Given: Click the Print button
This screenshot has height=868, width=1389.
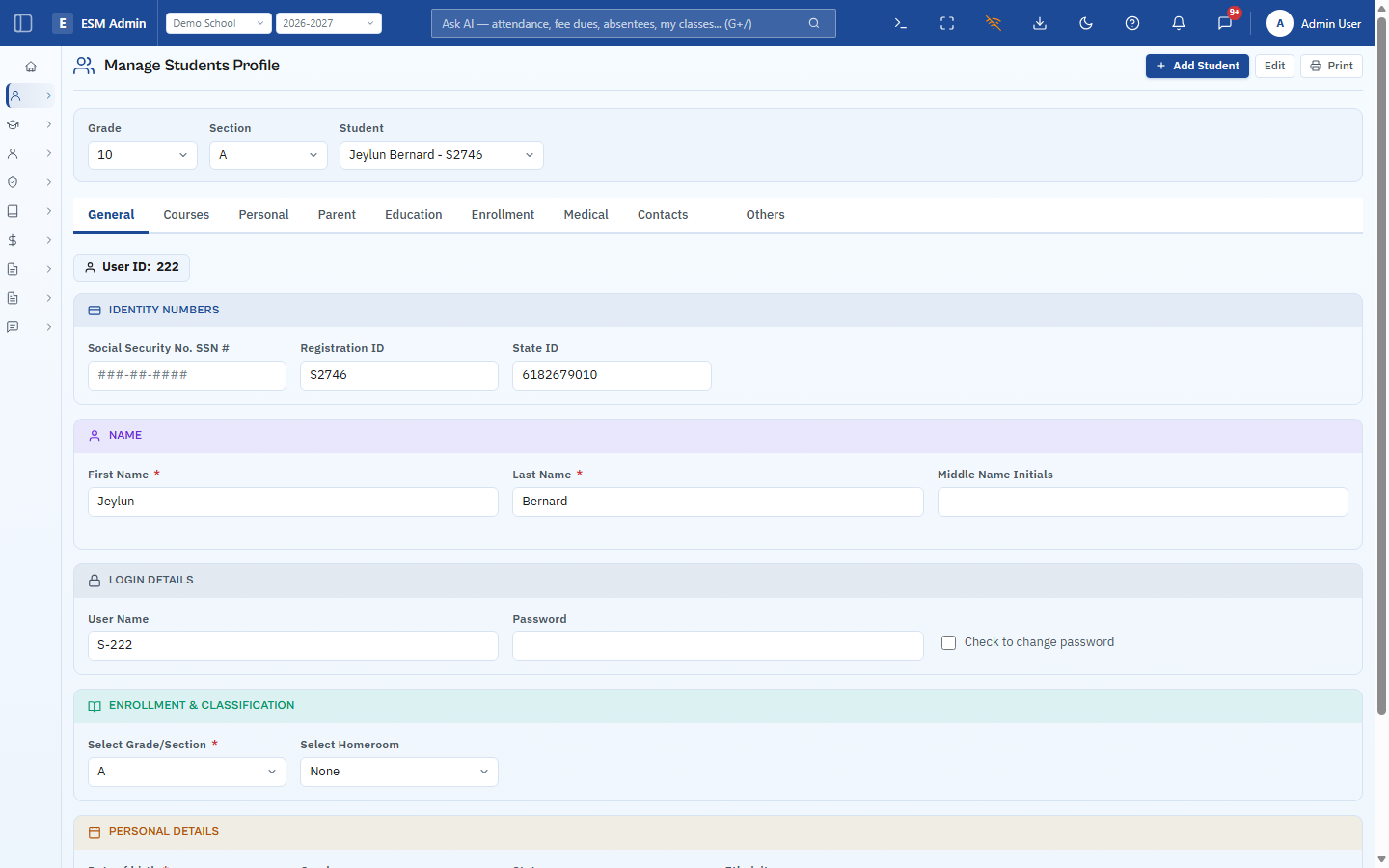Looking at the screenshot, I should click(1331, 66).
